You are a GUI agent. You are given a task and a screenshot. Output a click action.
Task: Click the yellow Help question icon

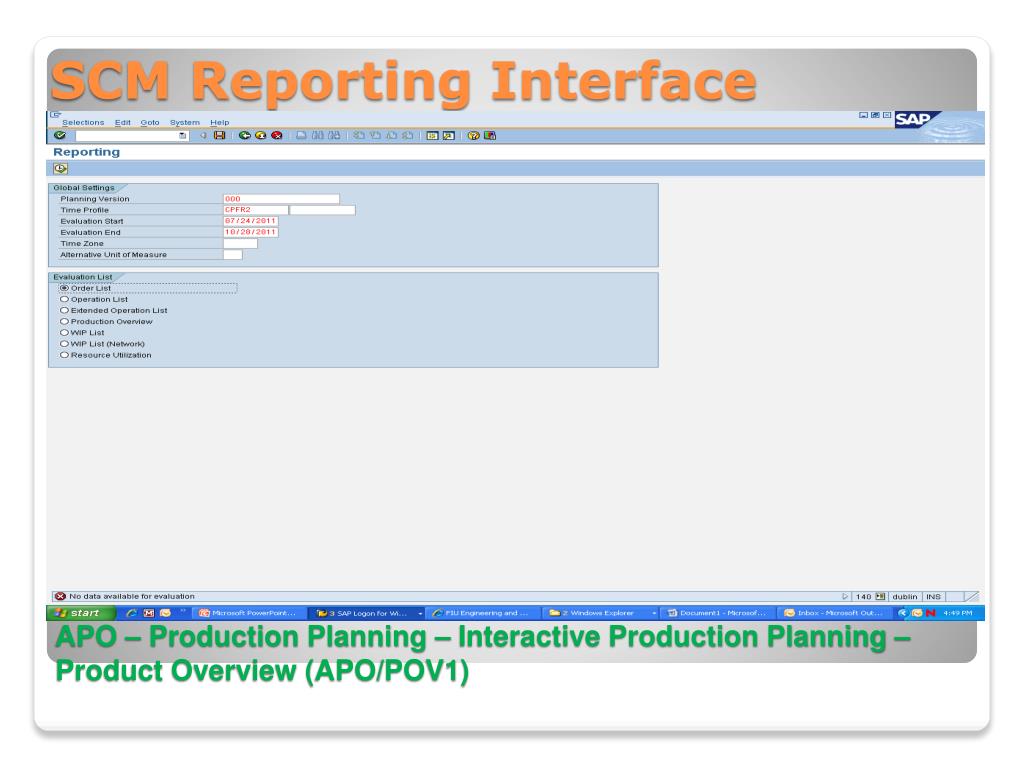(x=473, y=135)
